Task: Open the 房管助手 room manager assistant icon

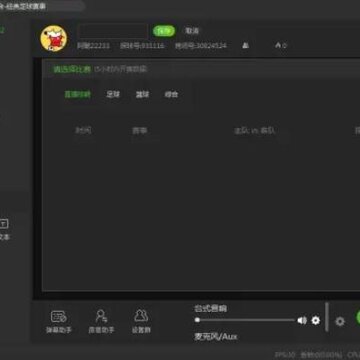Action: coord(101,316)
